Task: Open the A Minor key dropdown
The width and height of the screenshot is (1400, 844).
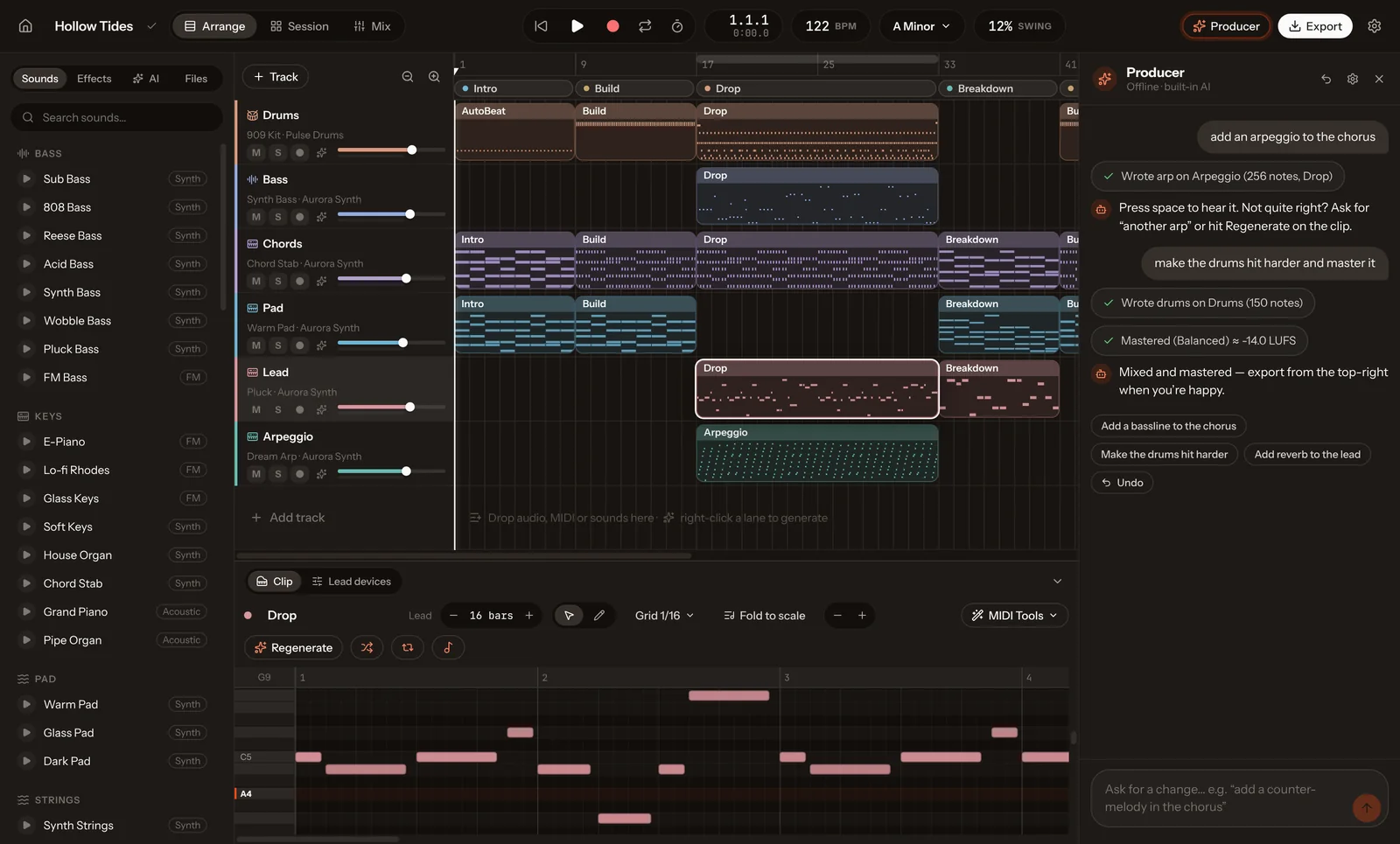Action: (921, 26)
